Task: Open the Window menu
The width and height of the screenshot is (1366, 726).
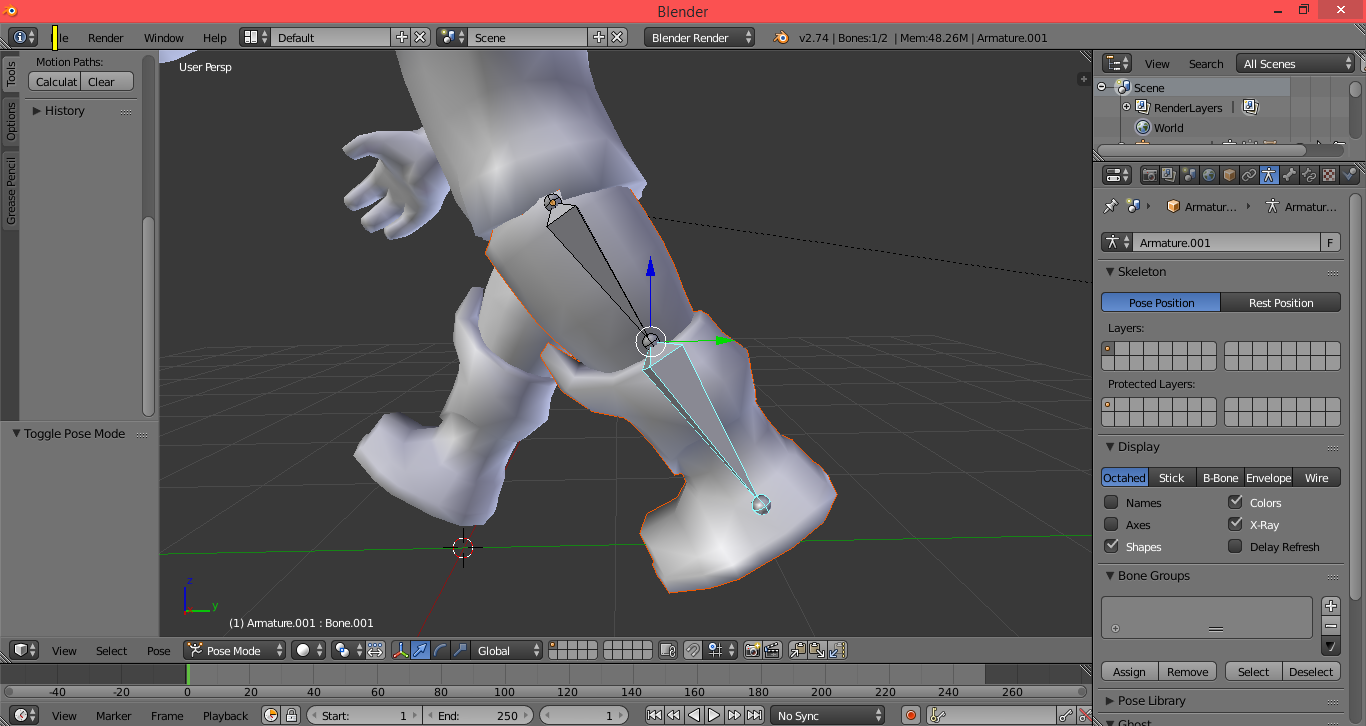Action: (164, 38)
